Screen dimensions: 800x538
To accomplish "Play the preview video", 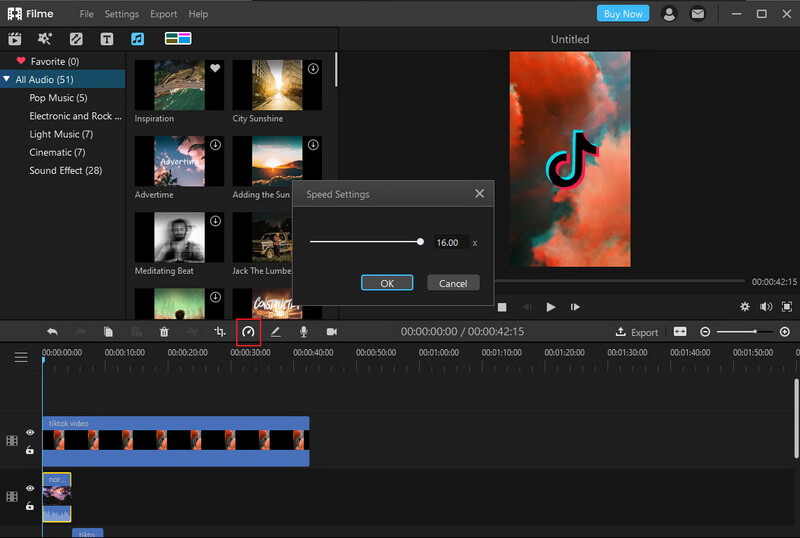I will pyautogui.click(x=551, y=307).
